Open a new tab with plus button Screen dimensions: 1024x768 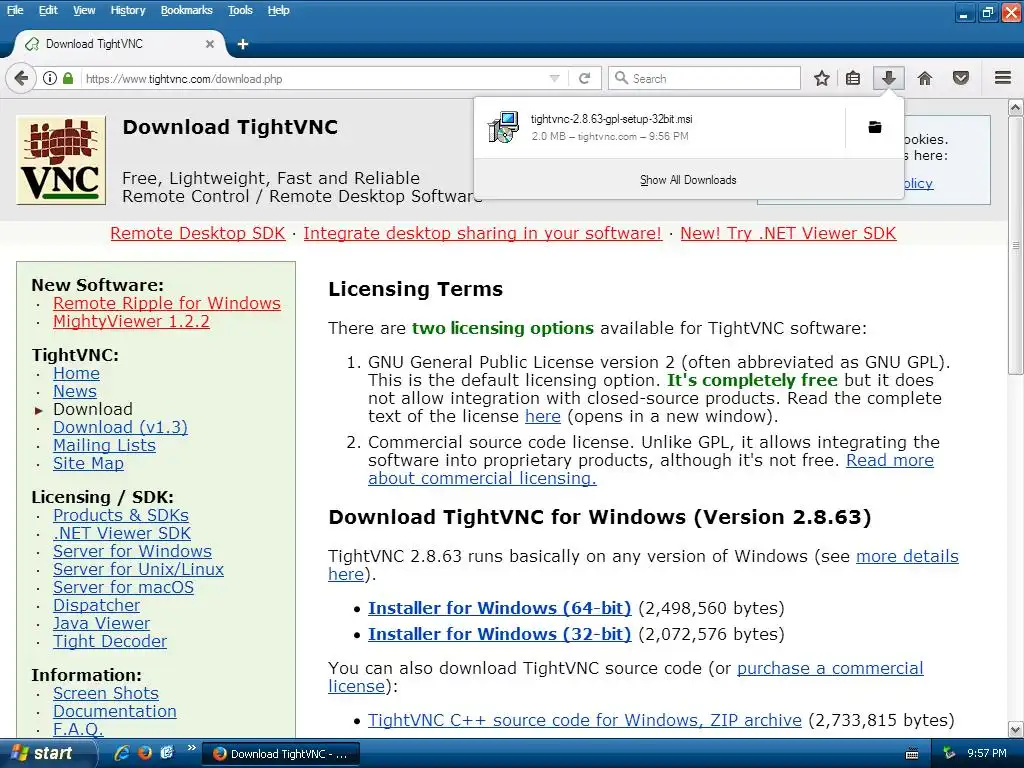tap(243, 44)
